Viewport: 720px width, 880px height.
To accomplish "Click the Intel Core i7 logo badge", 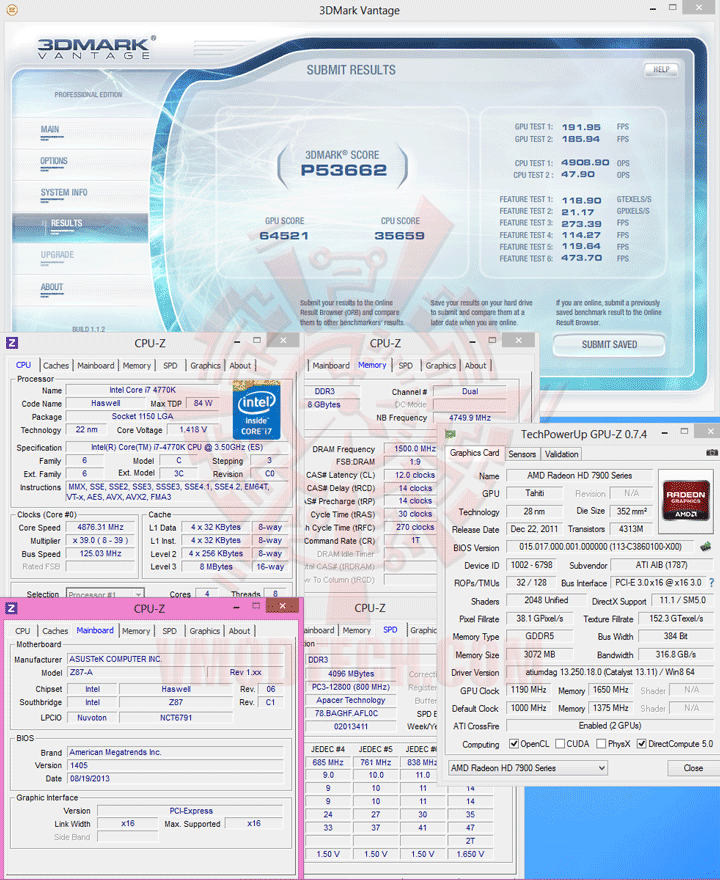I will click(256, 410).
